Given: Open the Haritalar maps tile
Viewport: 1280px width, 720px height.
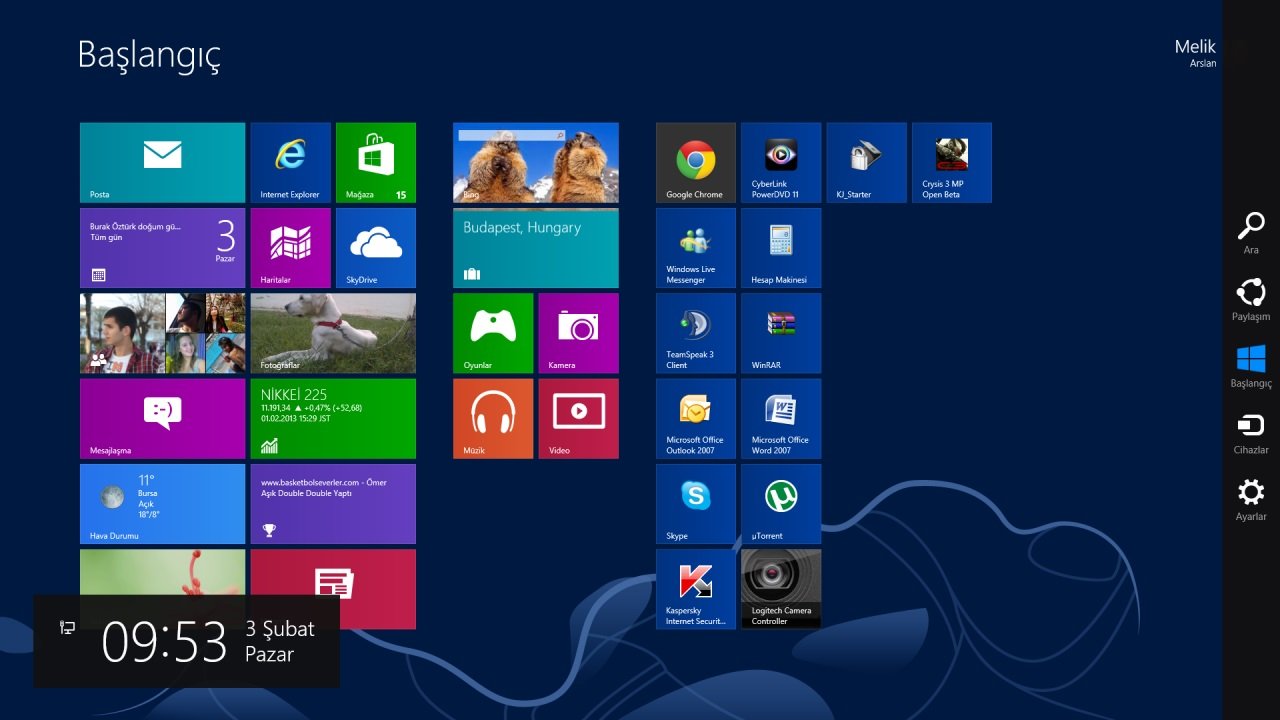Looking at the screenshot, I should (x=290, y=248).
